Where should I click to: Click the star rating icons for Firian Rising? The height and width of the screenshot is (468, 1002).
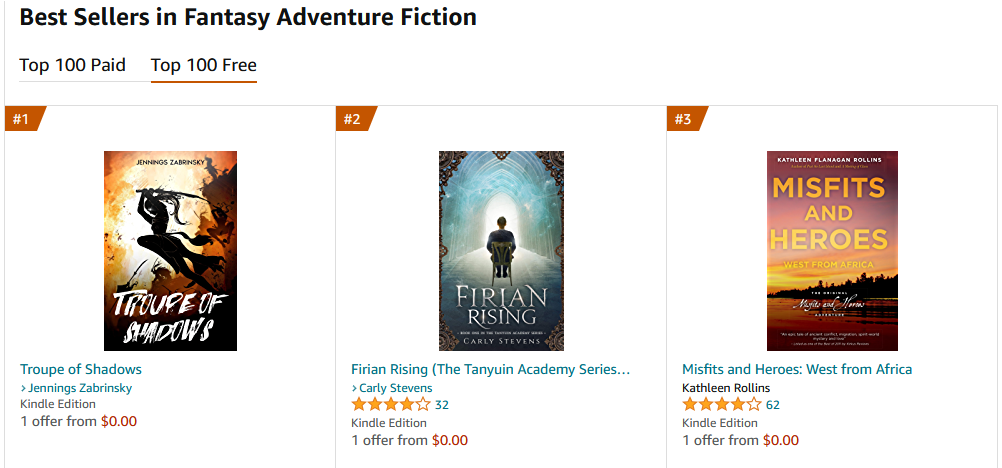click(391, 405)
